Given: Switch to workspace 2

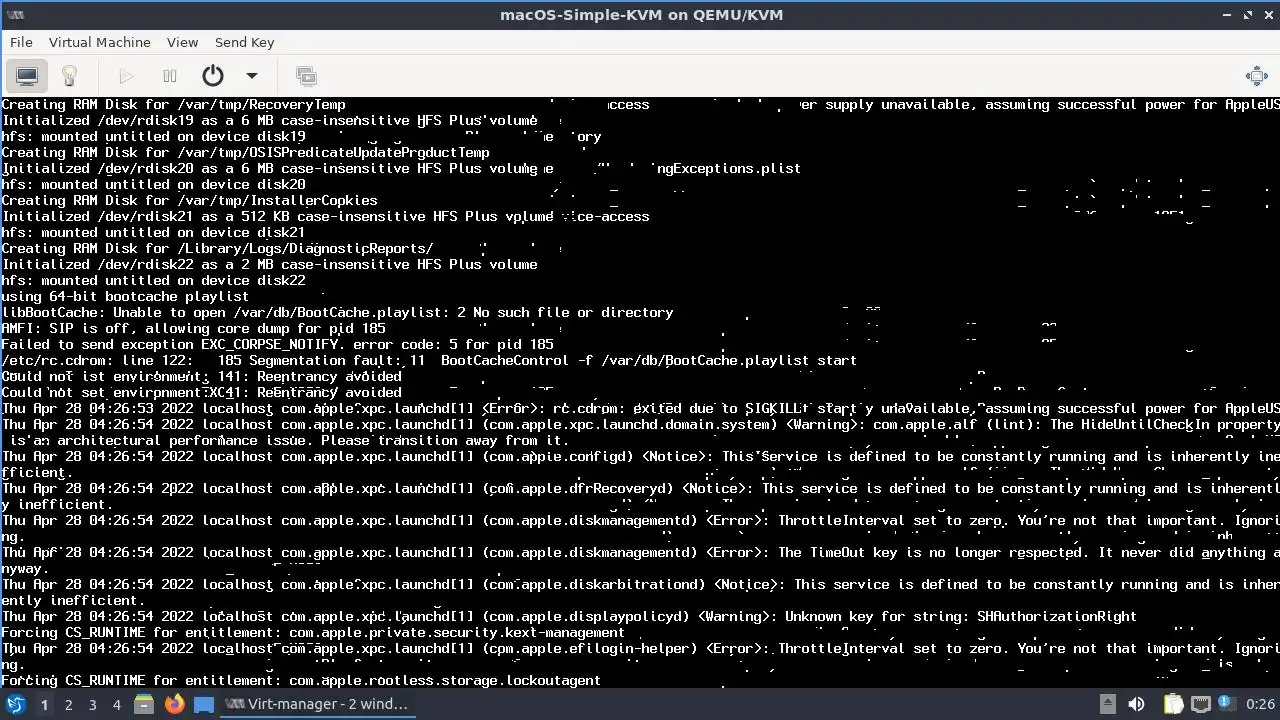Looking at the screenshot, I should (68, 704).
